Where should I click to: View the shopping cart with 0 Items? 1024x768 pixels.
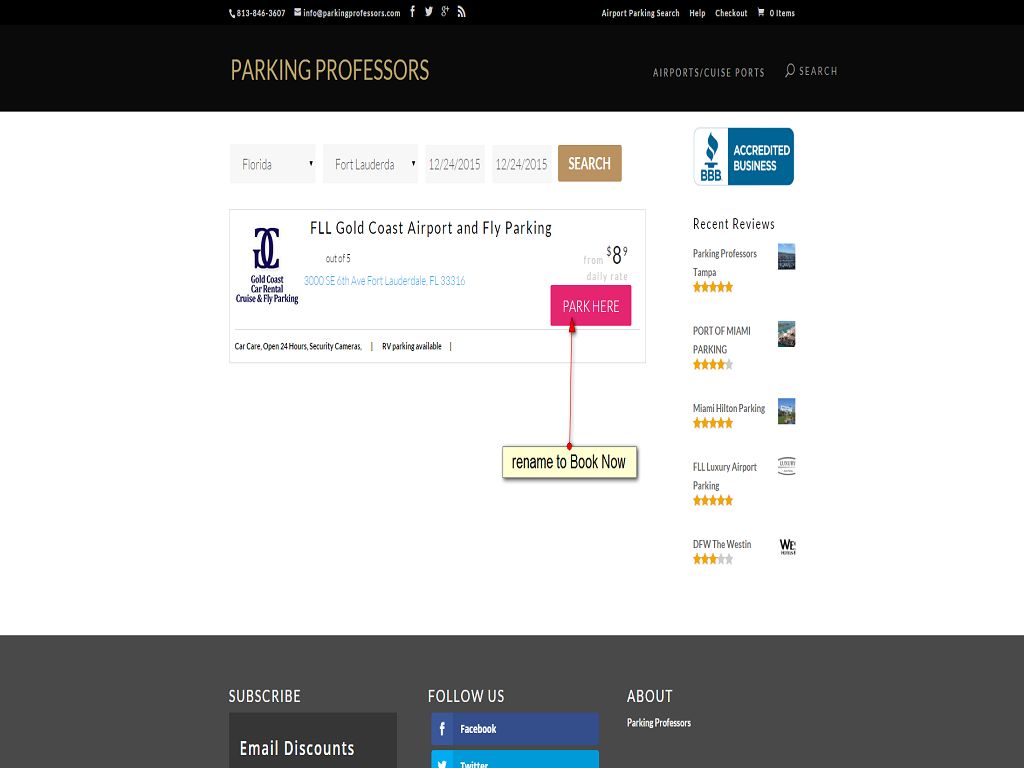pos(776,13)
